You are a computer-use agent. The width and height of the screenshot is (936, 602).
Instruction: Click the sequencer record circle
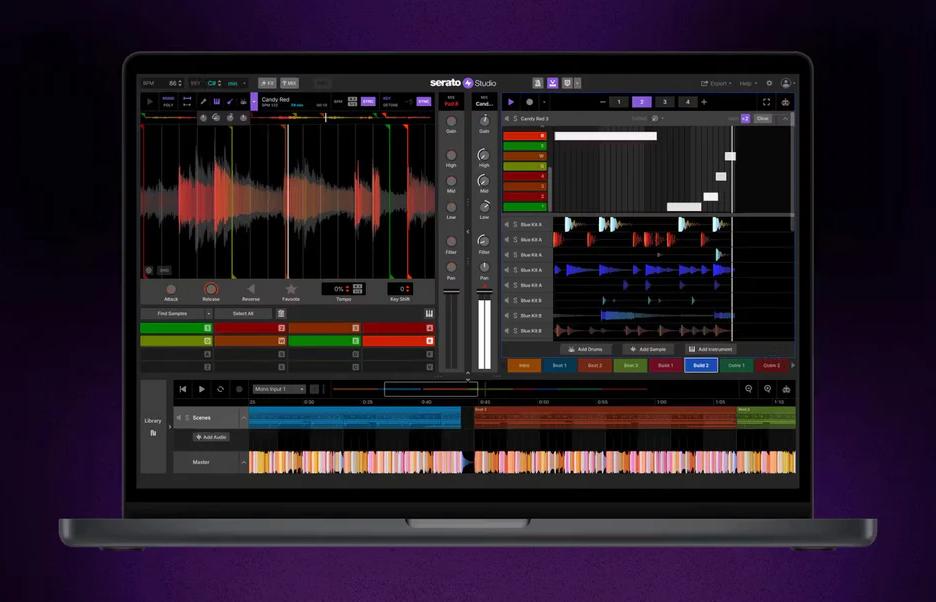pos(529,102)
